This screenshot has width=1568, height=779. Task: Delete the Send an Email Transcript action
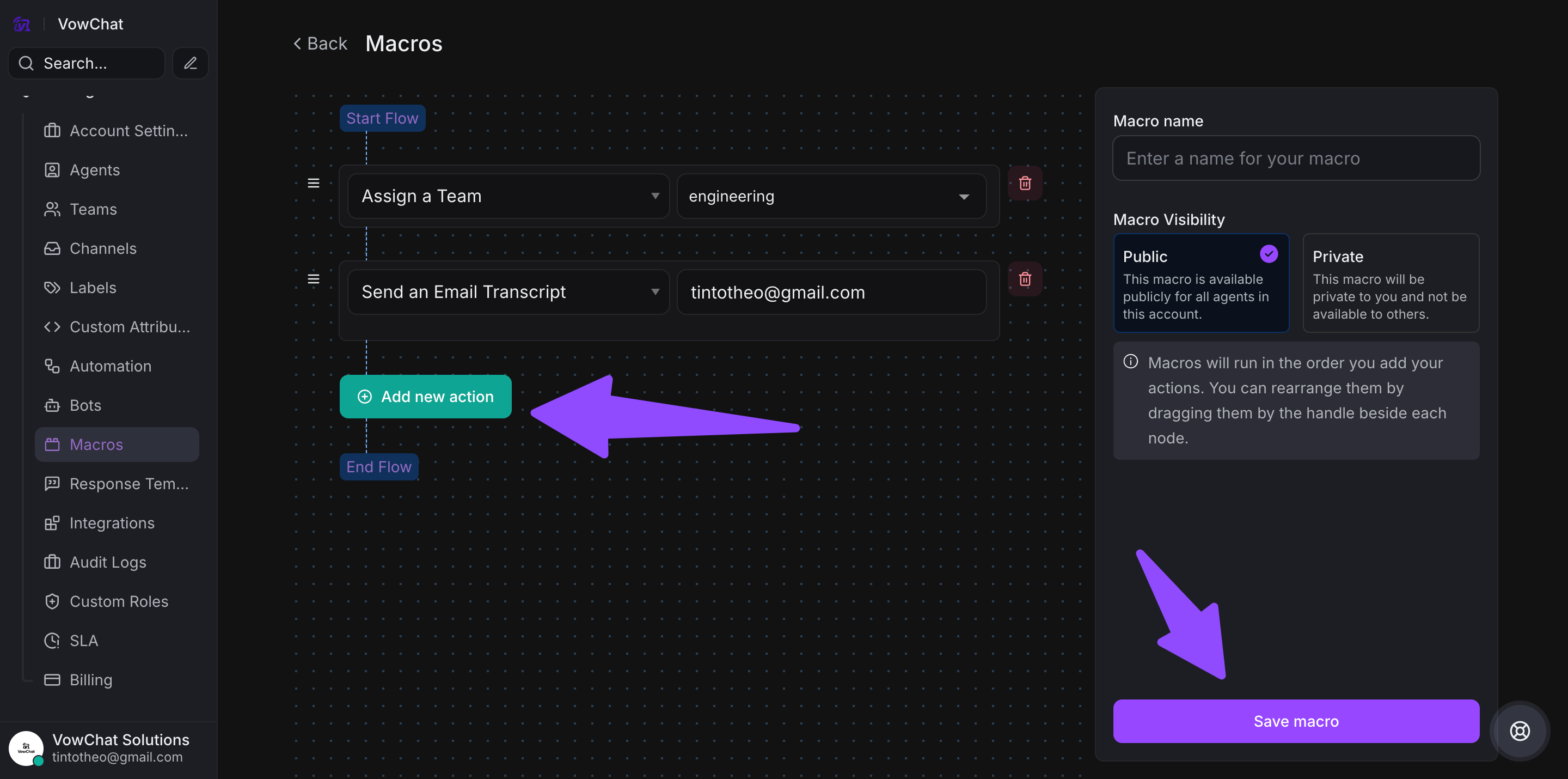click(x=1025, y=279)
